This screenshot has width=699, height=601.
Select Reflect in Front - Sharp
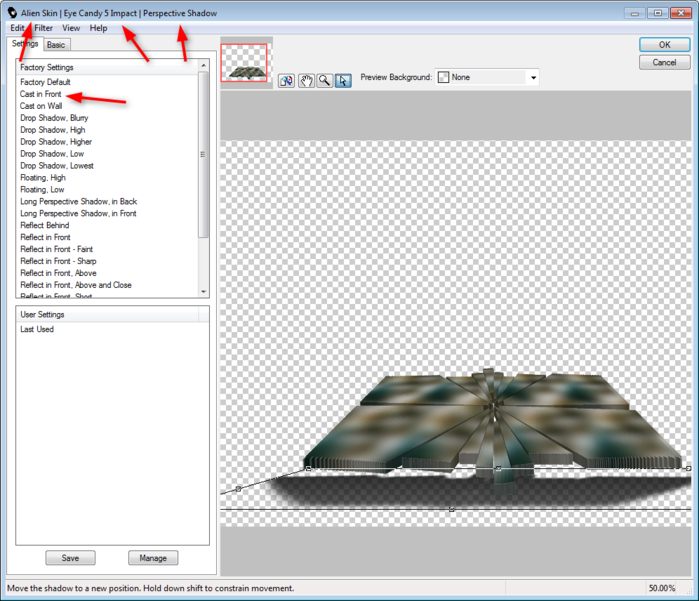pos(58,261)
